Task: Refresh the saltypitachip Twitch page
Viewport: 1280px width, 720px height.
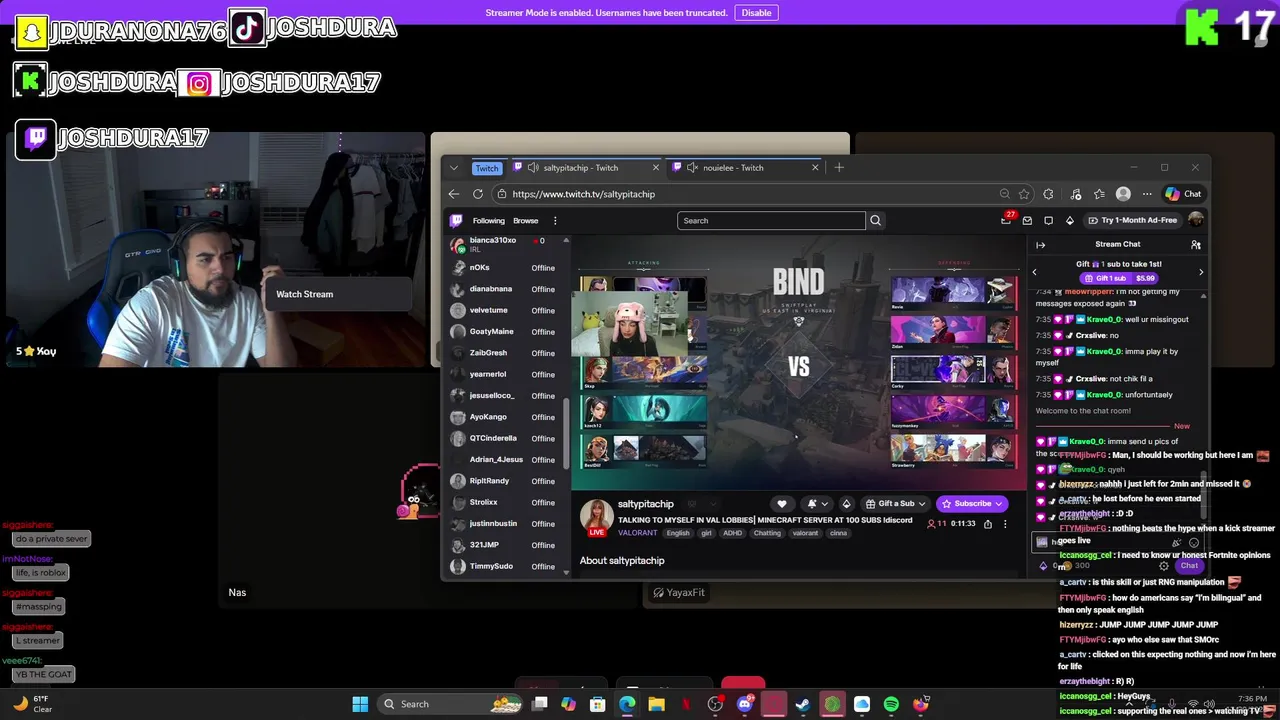Action: (478, 194)
